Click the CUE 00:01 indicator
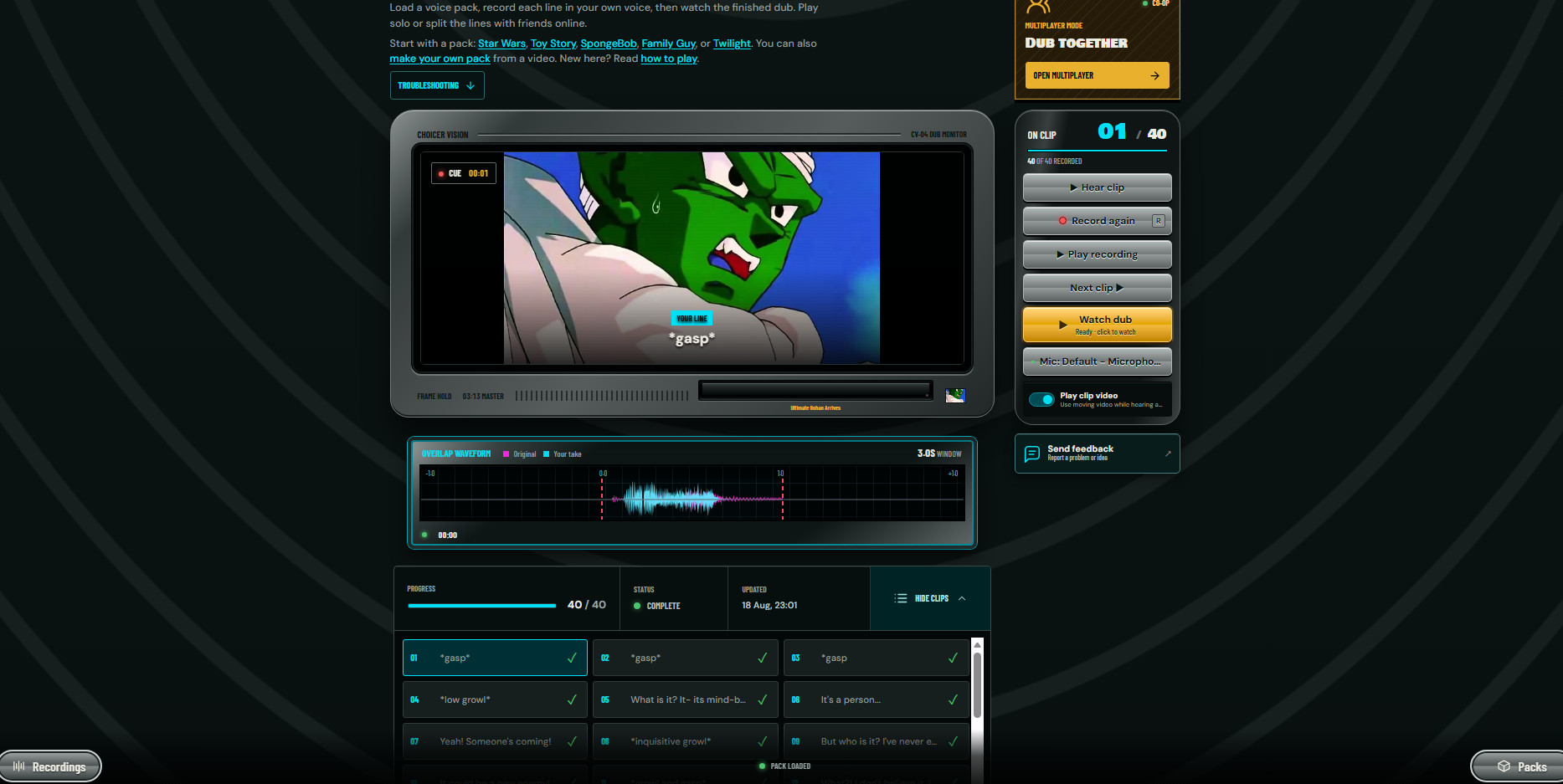Screen dimensions: 1563x784 [464, 173]
